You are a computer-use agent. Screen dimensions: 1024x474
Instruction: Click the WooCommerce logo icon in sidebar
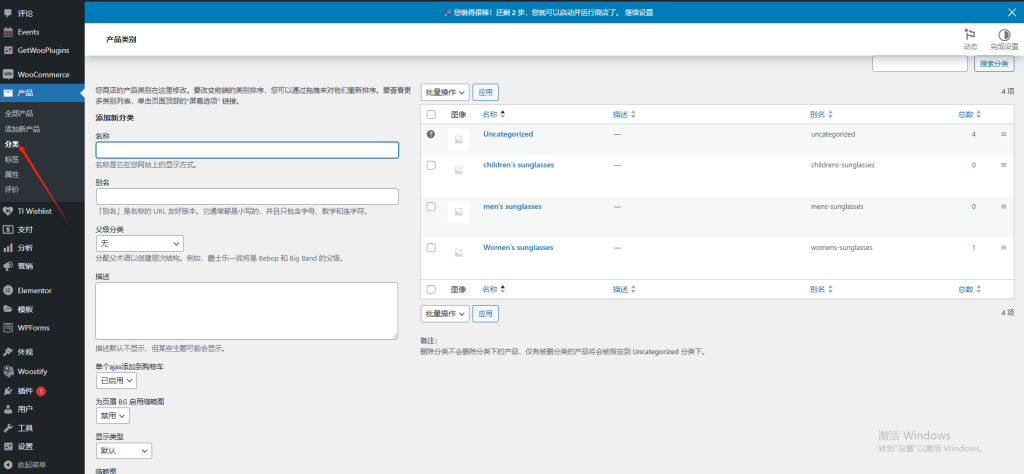click(8, 74)
